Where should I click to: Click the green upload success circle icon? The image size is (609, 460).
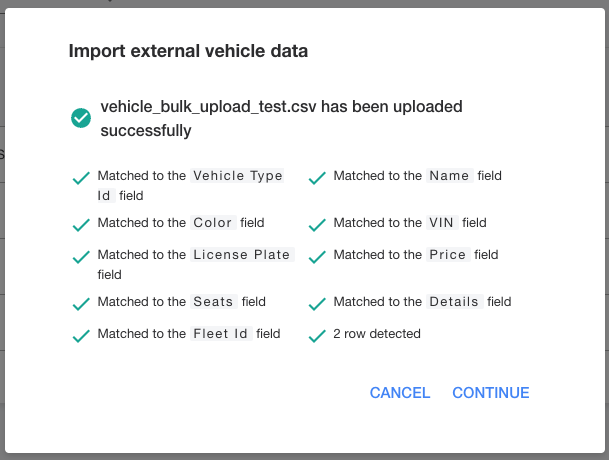[81, 118]
